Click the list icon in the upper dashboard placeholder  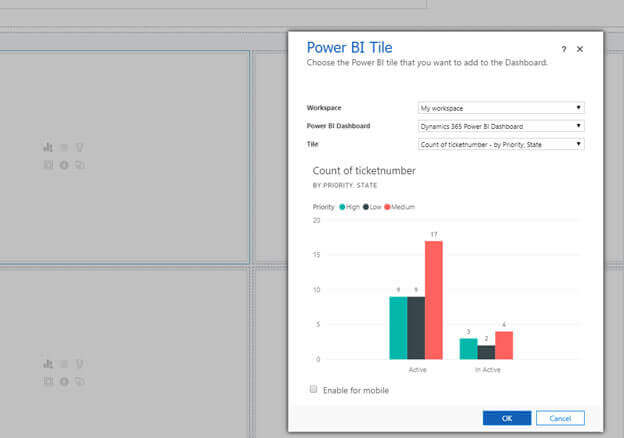click(x=64, y=148)
